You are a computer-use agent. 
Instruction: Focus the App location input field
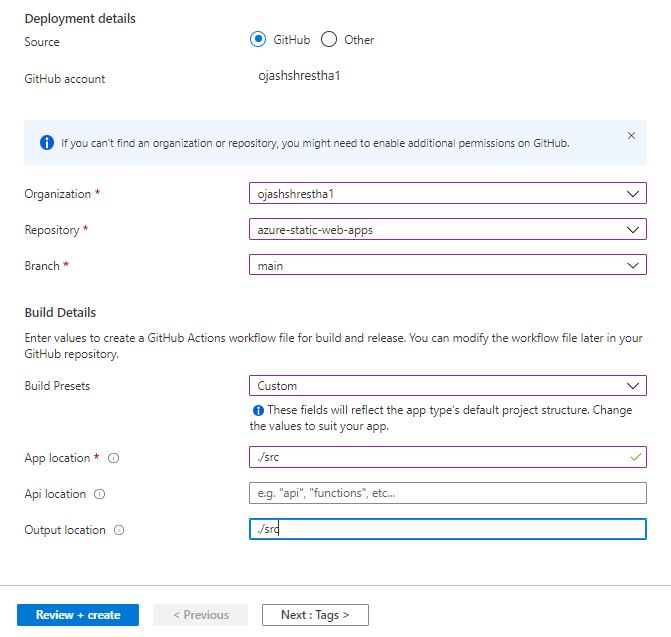click(448, 457)
